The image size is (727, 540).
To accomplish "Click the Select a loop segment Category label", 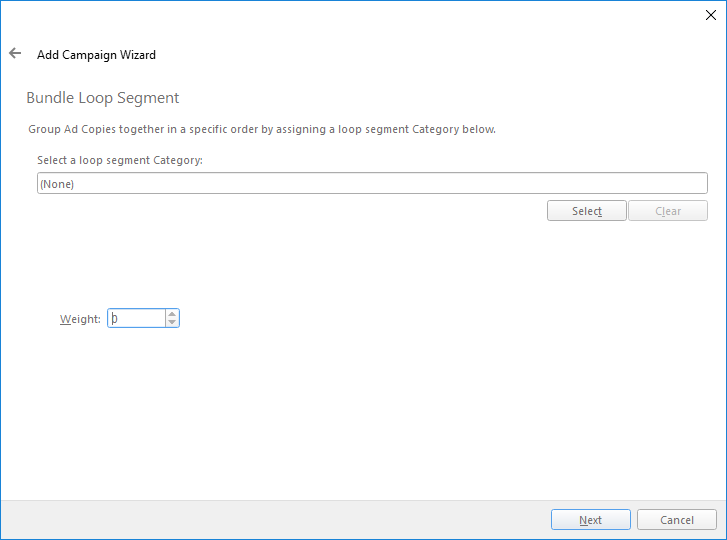I will [x=120, y=160].
